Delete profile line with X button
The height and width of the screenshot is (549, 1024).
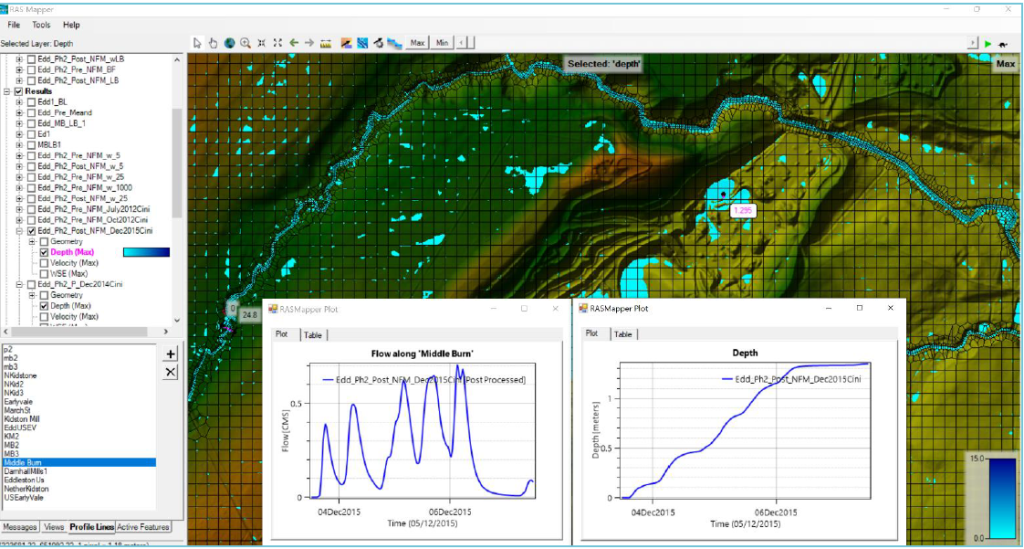[170, 372]
